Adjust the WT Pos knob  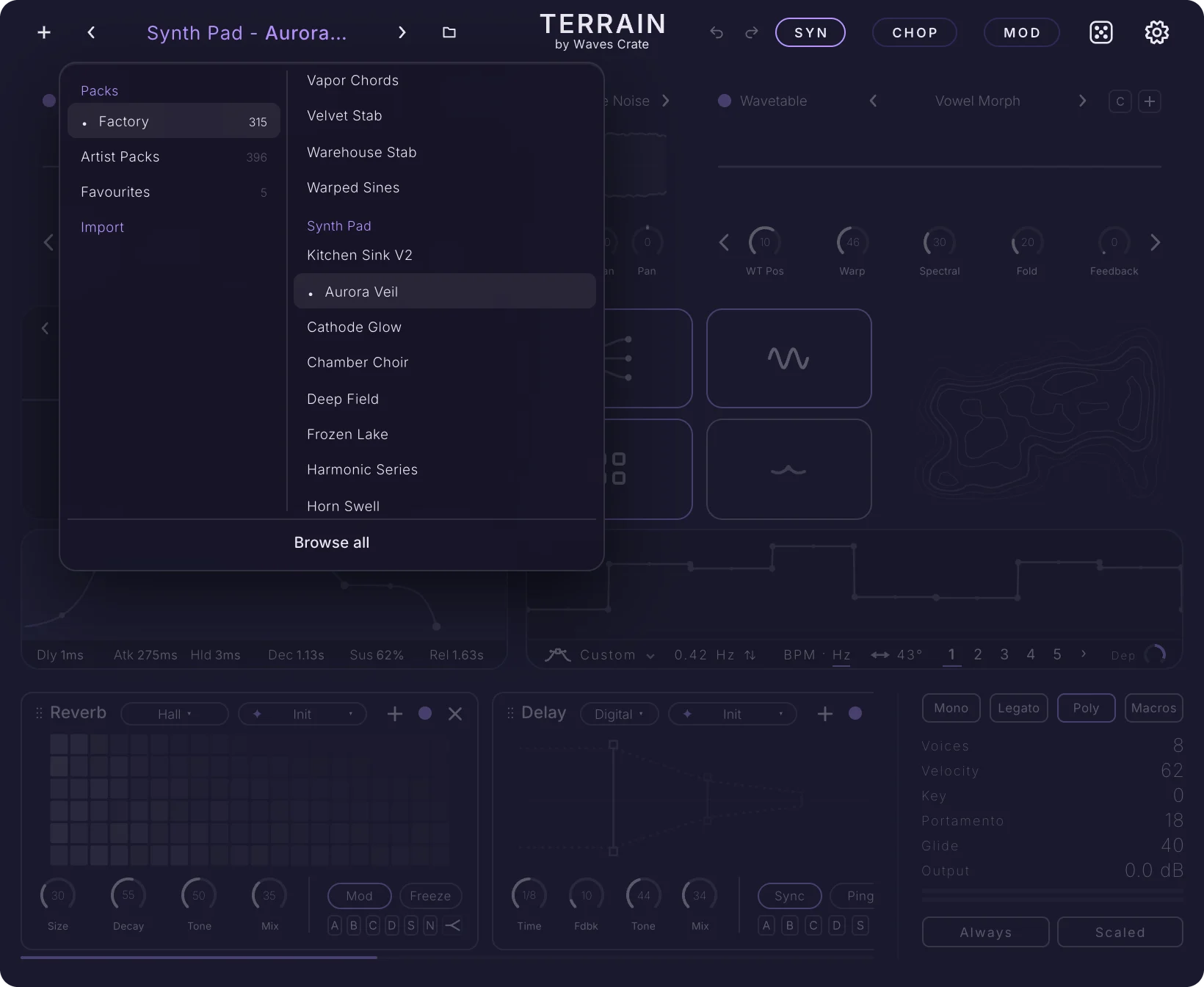click(x=765, y=242)
